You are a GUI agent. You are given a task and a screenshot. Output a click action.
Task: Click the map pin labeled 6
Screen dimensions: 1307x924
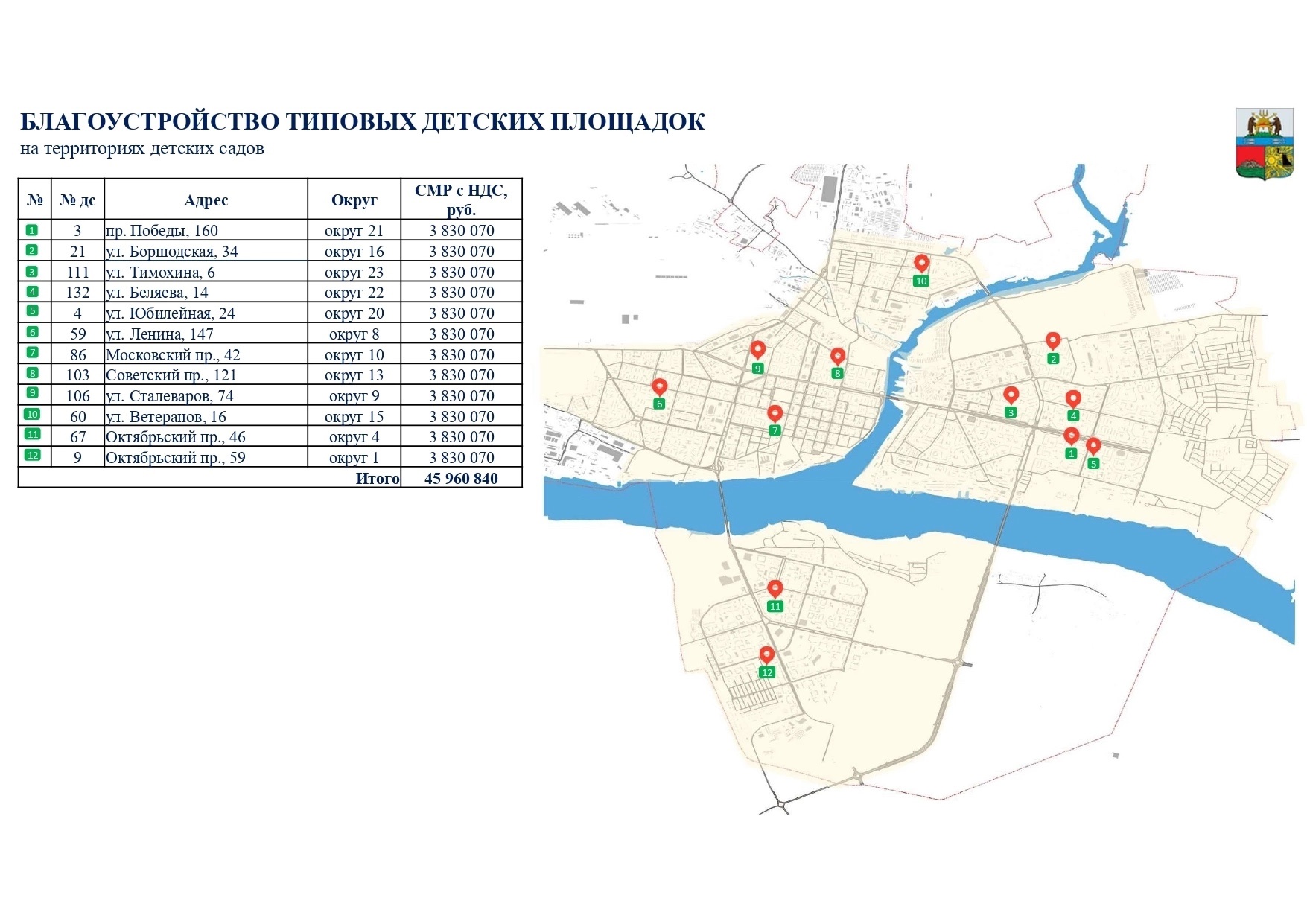pyautogui.click(x=659, y=387)
